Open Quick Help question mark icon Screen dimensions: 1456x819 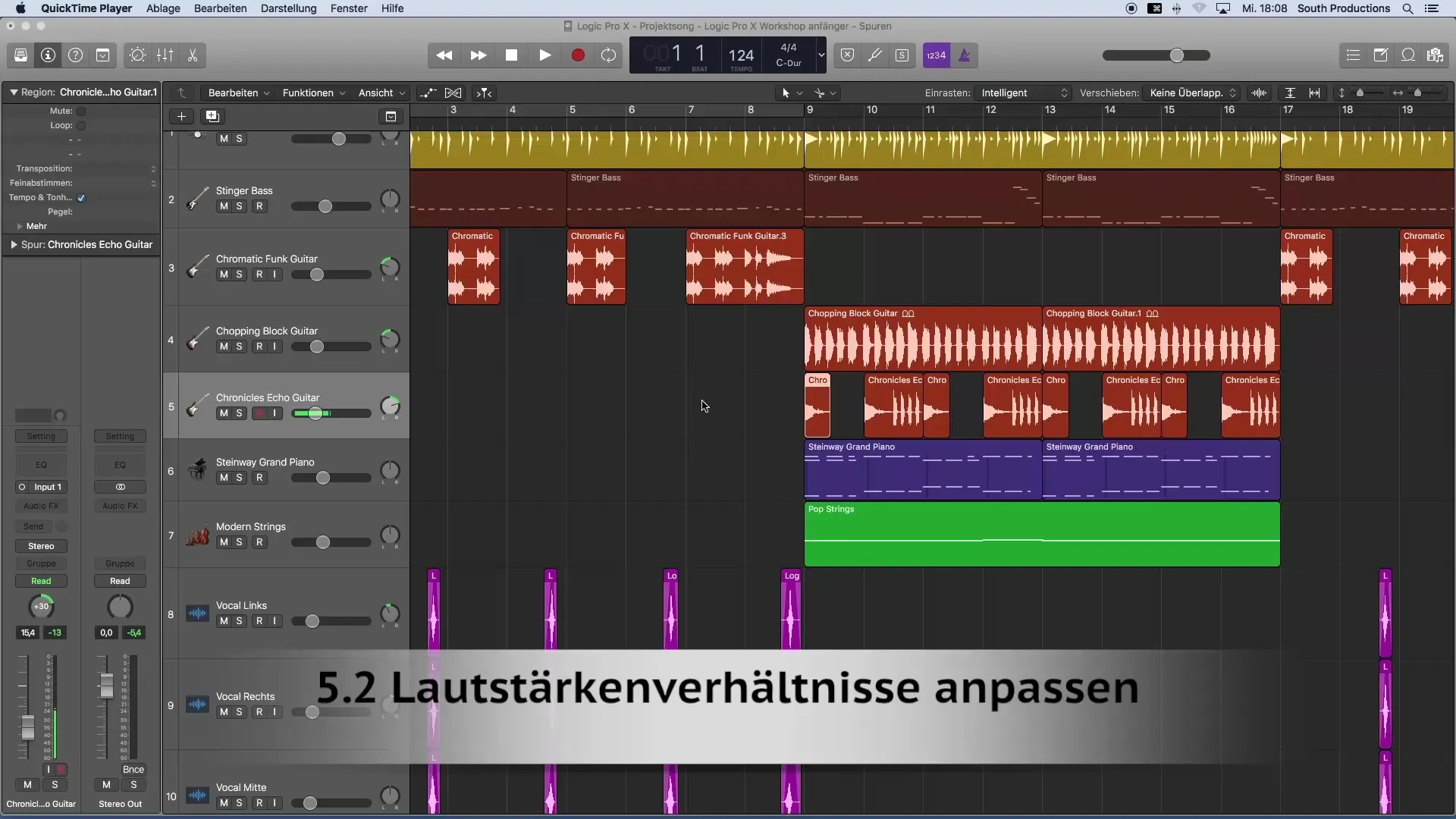(75, 55)
